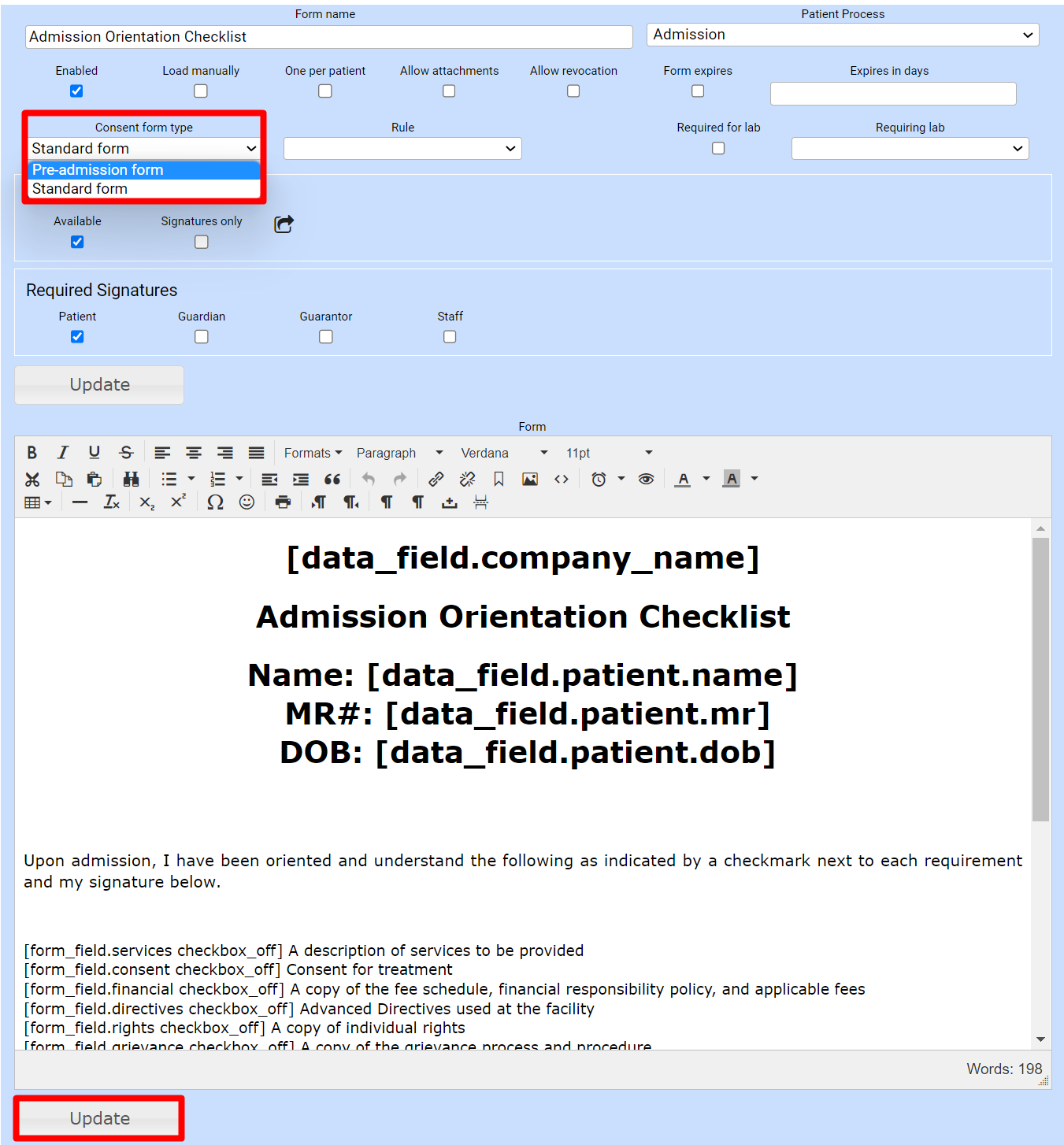Open the Preview eye icon
Image resolution: width=1064 pixels, height=1145 pixels.
[646, 479]
